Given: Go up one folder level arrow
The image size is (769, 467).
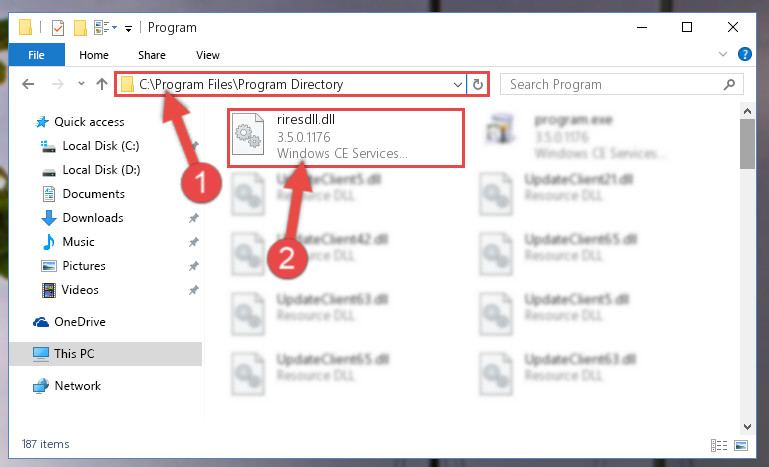Looking at the screenshot, I should click(102, 84).
